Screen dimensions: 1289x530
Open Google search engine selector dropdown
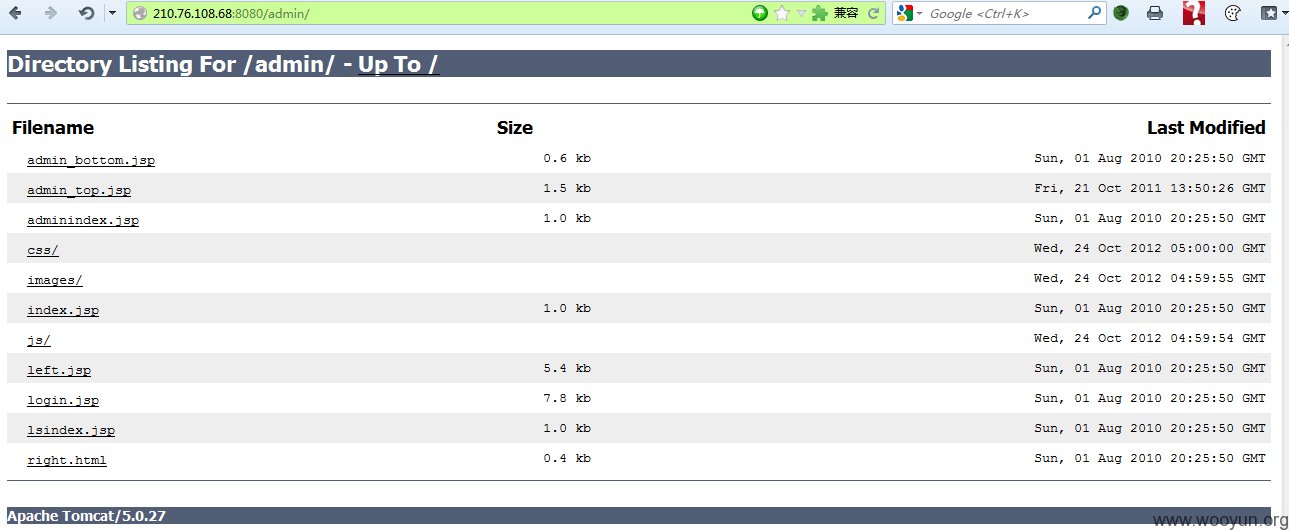point(909,13)
